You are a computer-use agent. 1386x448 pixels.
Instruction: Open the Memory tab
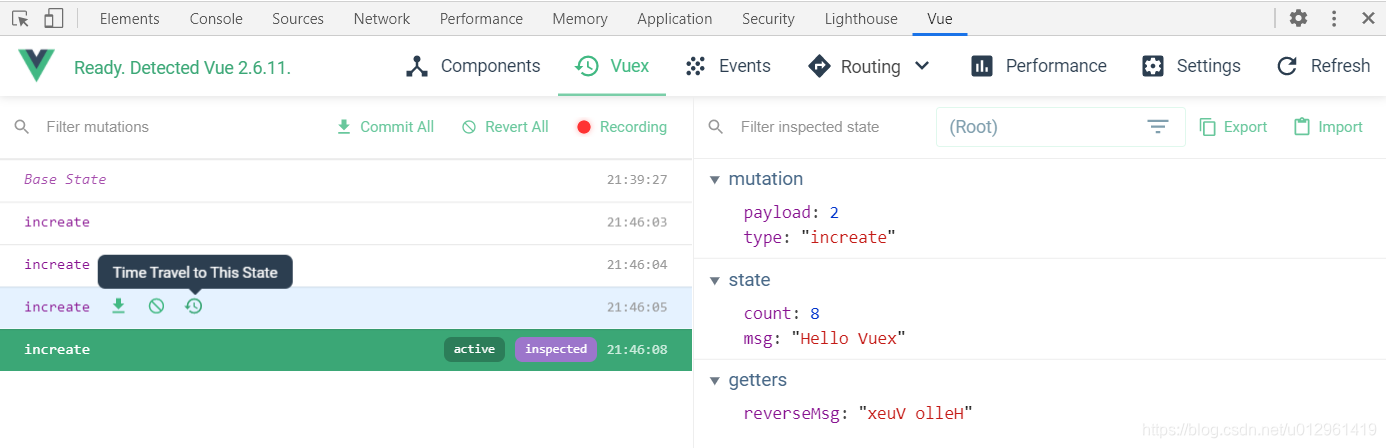point(580,19)
